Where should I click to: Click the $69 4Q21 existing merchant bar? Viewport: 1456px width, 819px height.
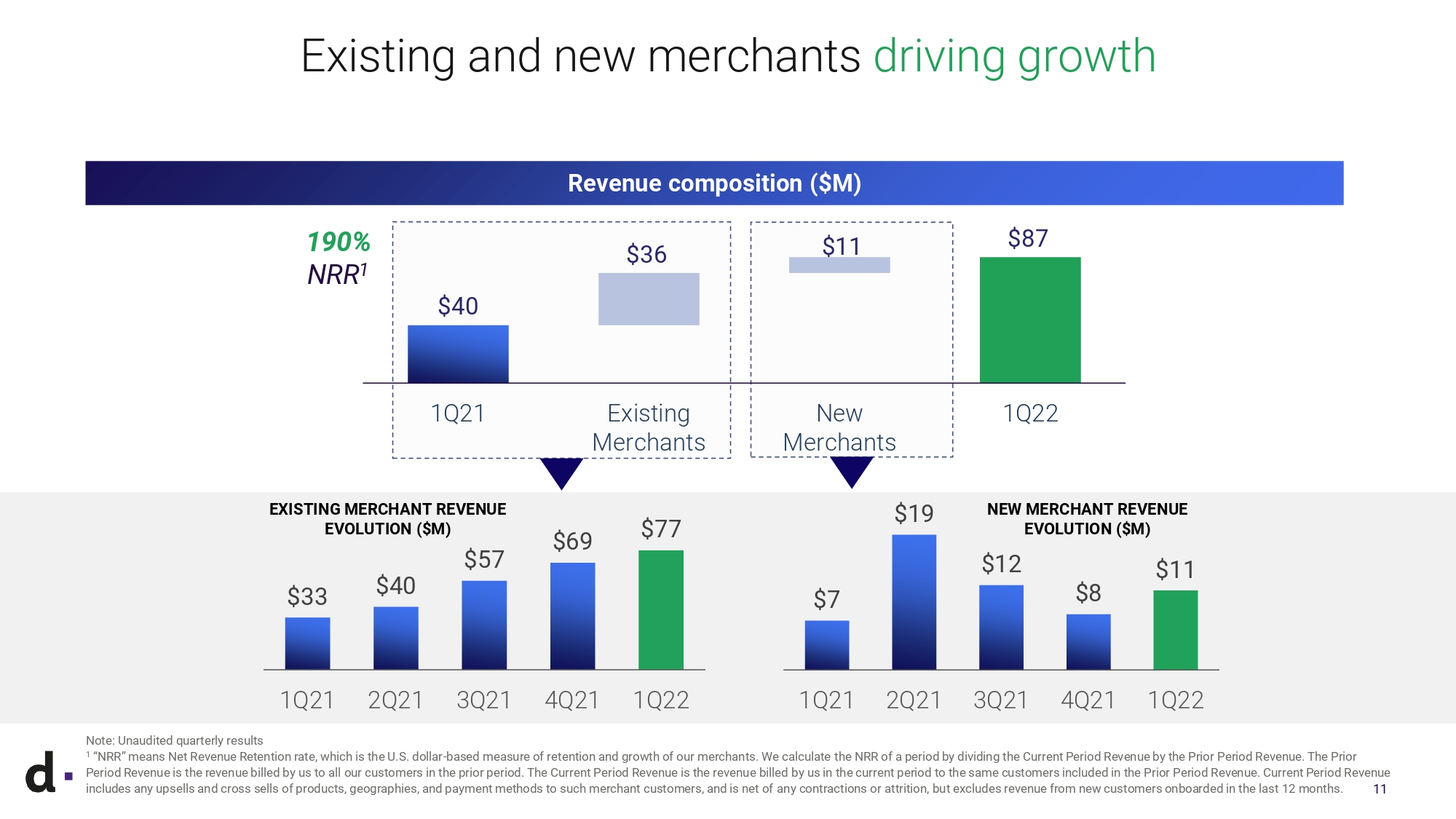click(572, 616)
